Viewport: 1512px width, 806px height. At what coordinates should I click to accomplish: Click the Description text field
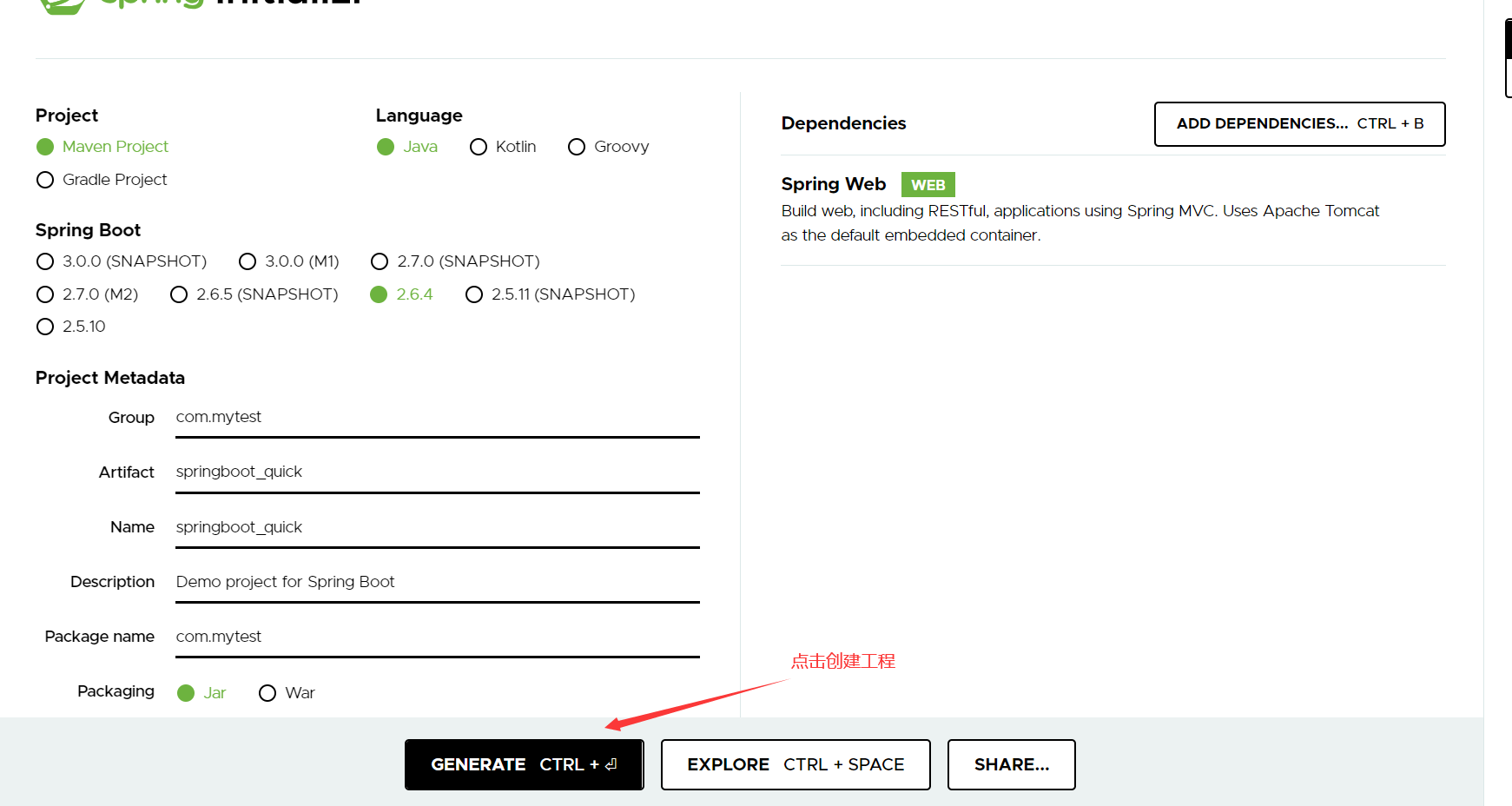coord(434,582)
